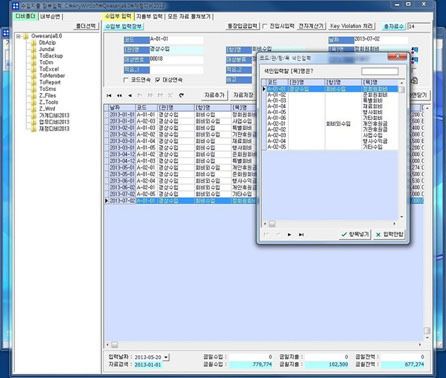Switch to the 지출부 입력 tab
Screen dimensions: 446x378
pyautogui.click(x=149, y=16)
